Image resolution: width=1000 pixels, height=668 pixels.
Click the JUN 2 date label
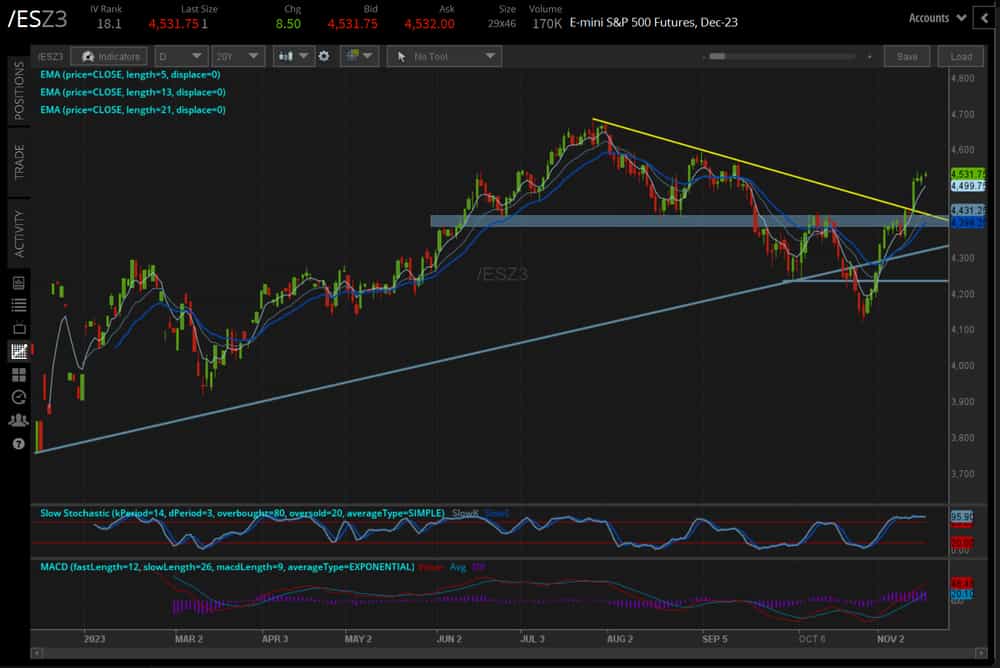pyautogui.click(x=449, y=639)
